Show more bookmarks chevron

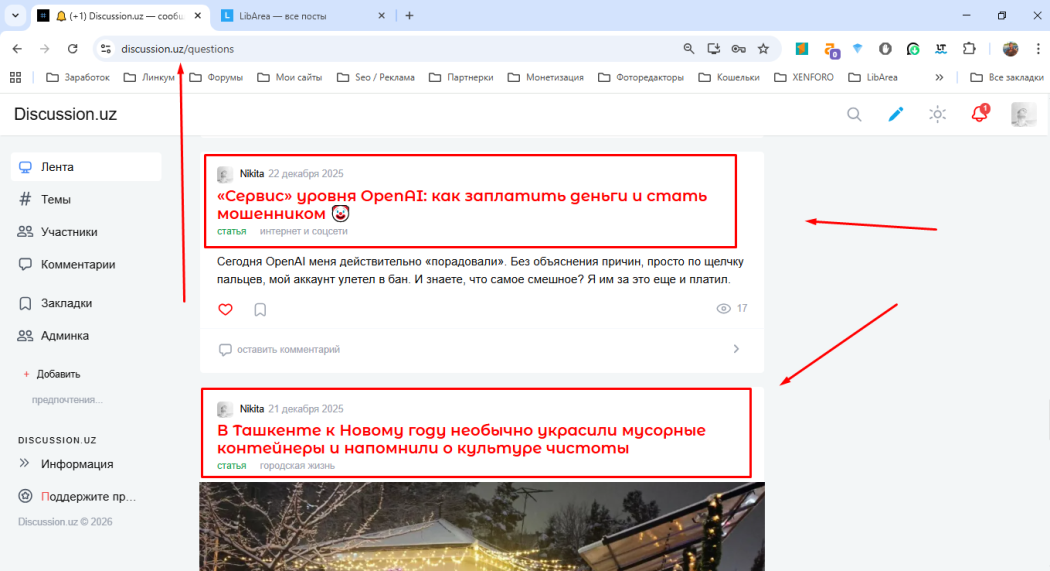pyautogui.click(x=940, y=78)
